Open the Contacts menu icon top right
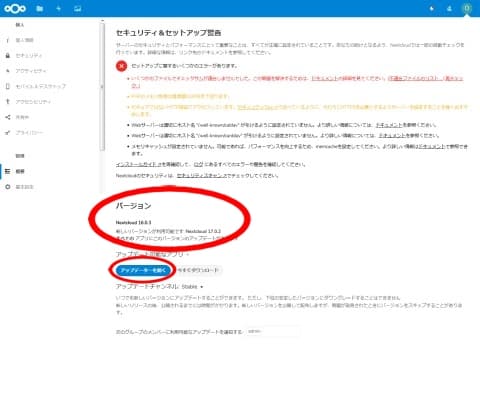The width and height of the screenshot is (480, 398). point(449,9)
